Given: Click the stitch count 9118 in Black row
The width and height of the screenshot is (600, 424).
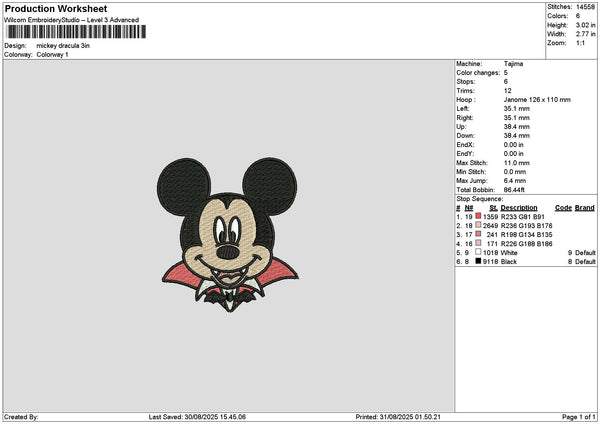Looking at the screenshot, I should 491,262.
